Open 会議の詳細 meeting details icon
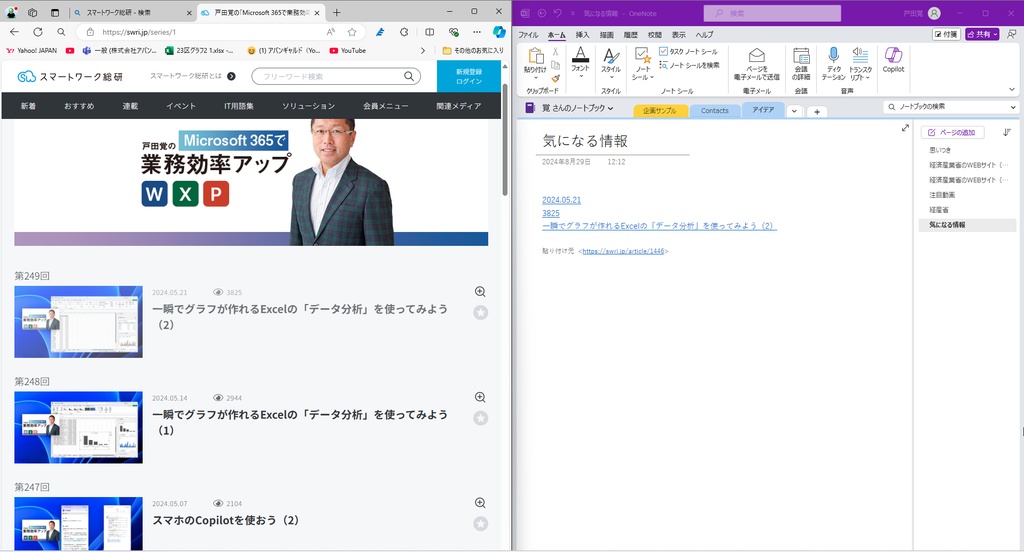Screen dimensions: 1024x552 801,56
